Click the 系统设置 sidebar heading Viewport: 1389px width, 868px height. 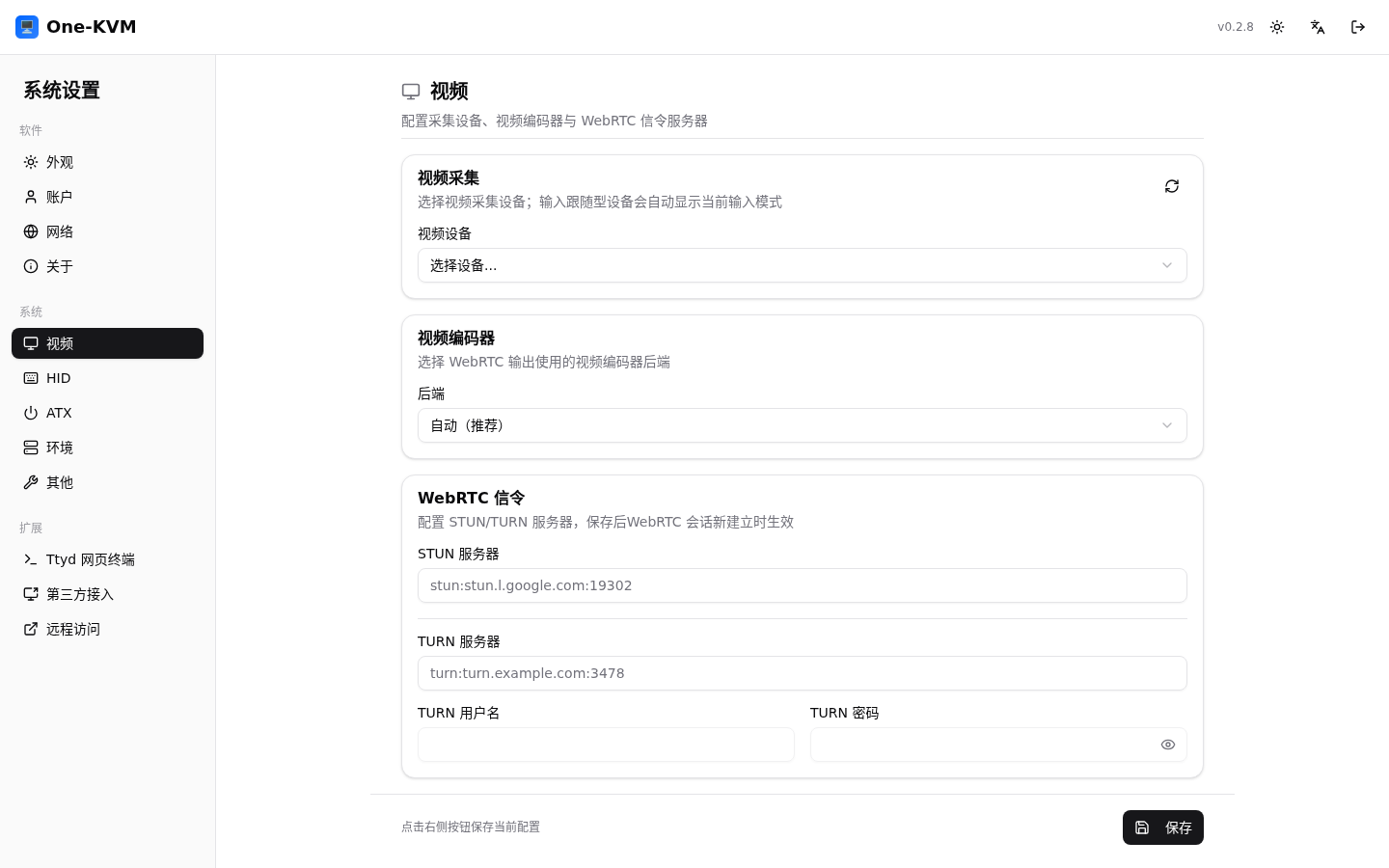point(62,90)
